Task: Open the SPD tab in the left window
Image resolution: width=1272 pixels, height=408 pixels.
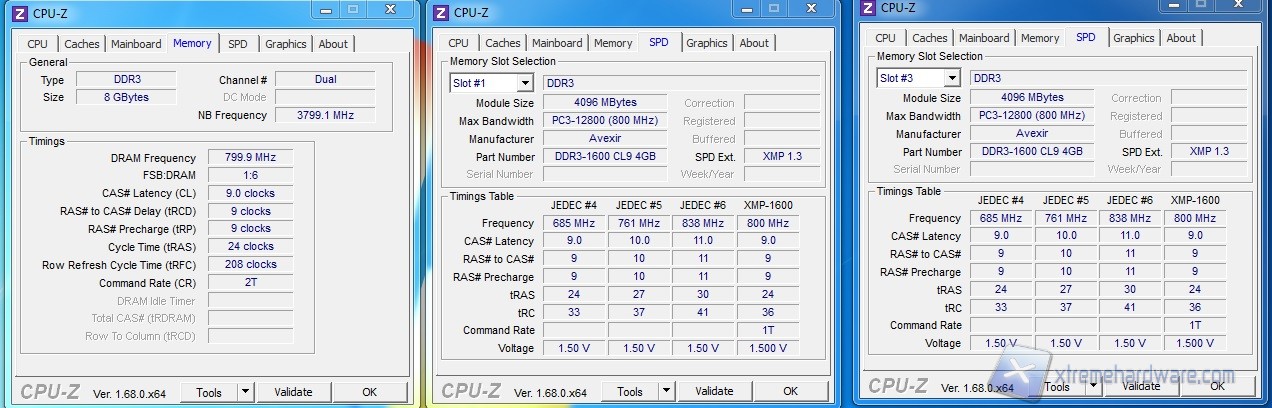Action: pyautogui.click(x=237, y=44)
